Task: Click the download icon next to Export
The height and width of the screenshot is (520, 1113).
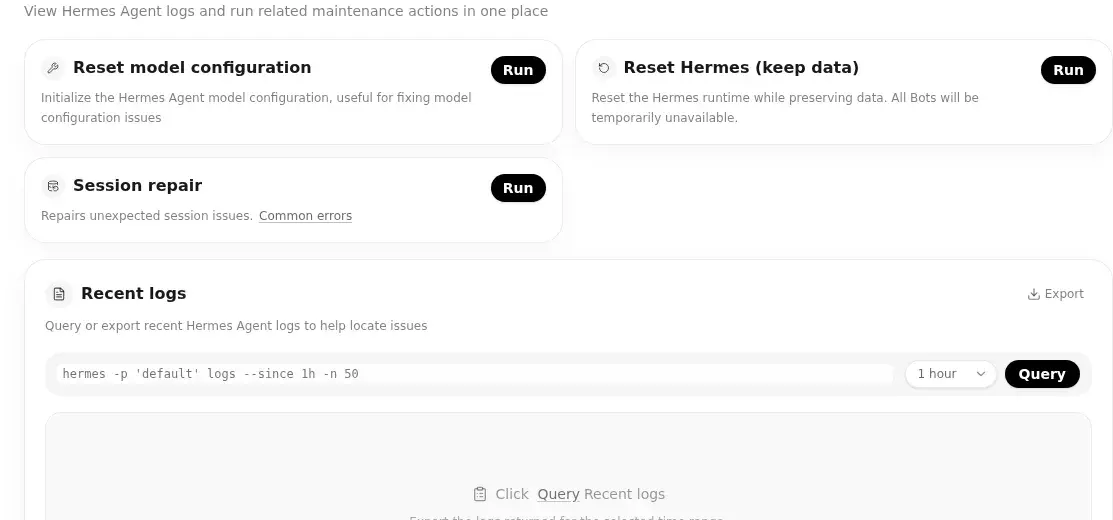Action: [x=1034, y=294]
